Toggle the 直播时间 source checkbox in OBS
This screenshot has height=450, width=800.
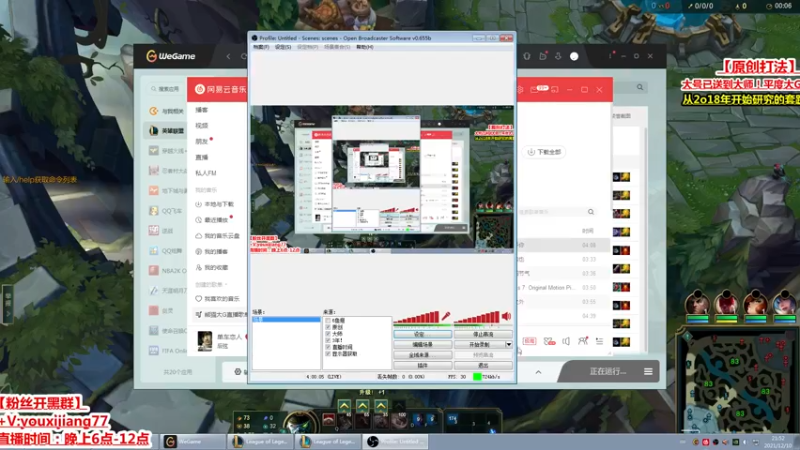(x=328, y=347)
